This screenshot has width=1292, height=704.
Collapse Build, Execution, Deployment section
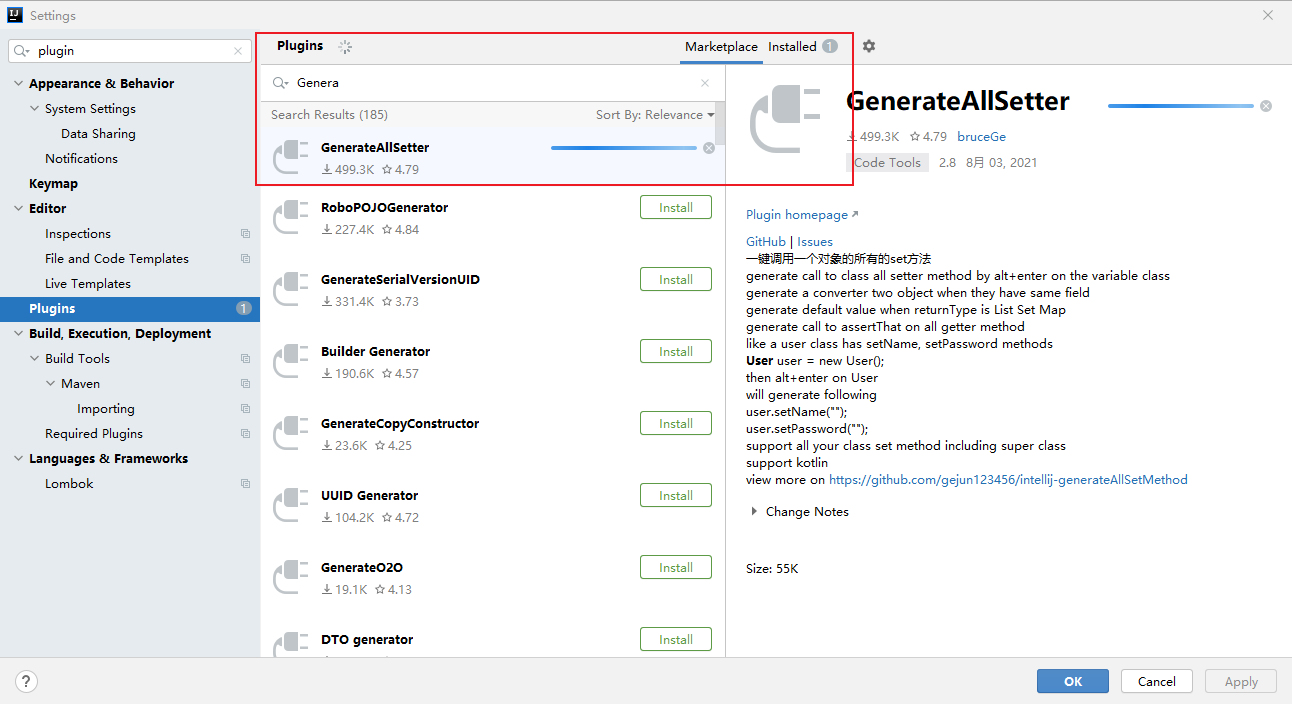[x=18, y=334]
